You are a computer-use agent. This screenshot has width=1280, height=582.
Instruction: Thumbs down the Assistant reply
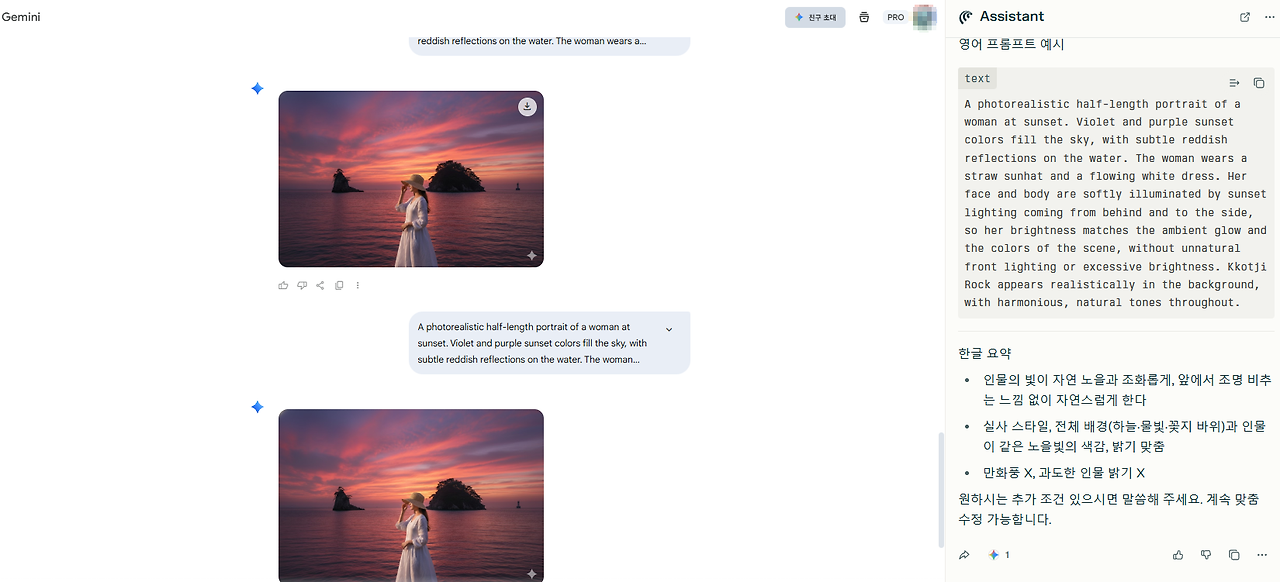point(1206,555)
